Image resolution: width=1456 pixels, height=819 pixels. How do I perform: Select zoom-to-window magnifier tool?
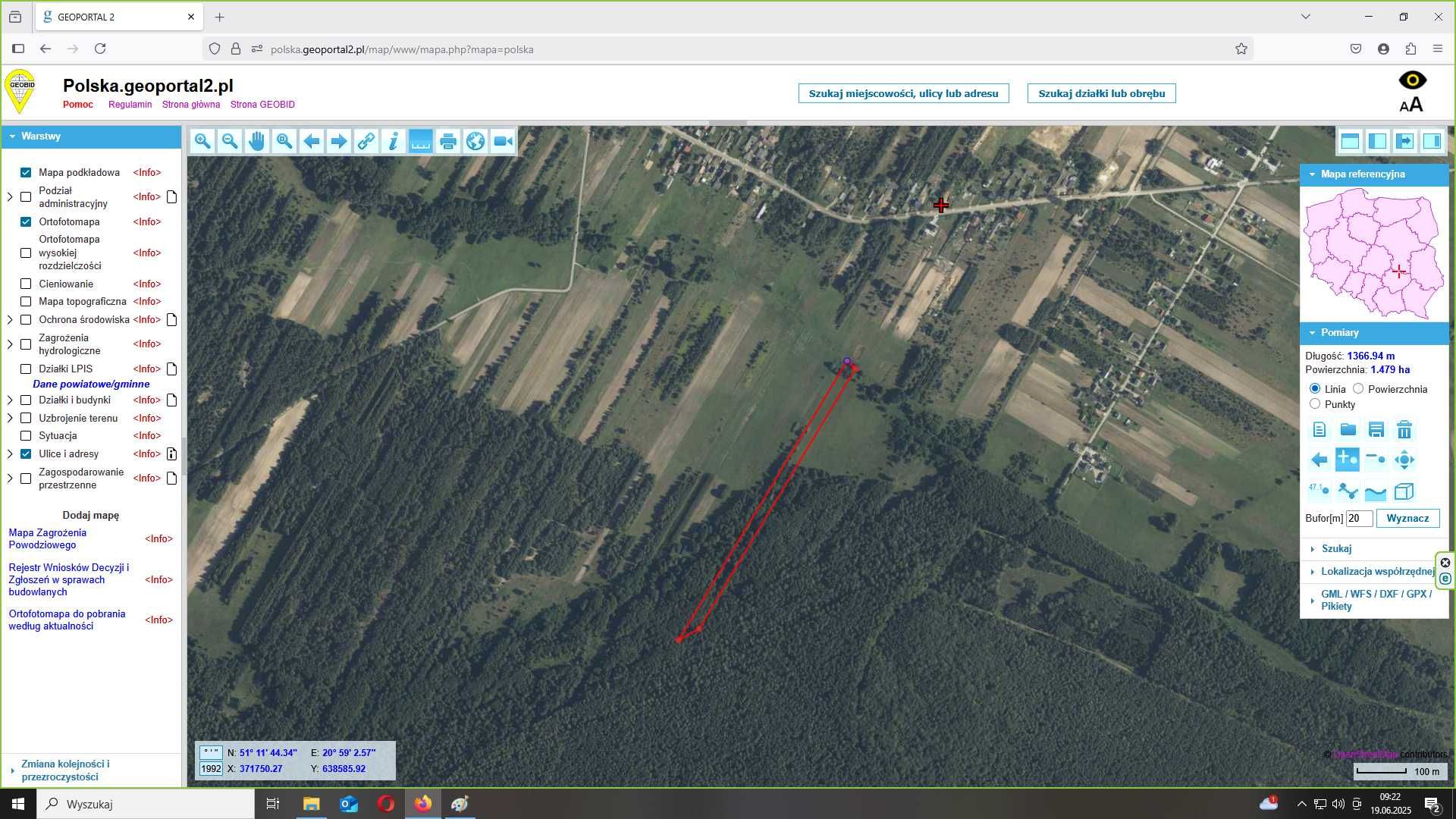(284, 141)
